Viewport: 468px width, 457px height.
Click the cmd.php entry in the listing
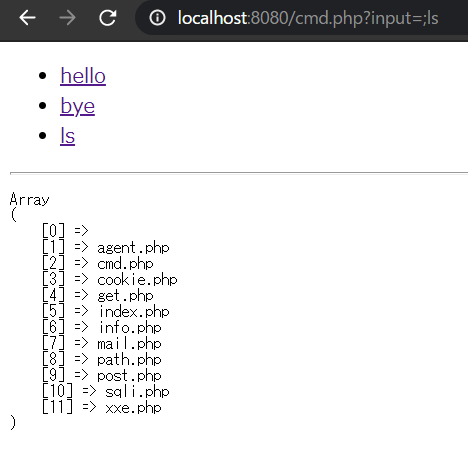(125, 264)
